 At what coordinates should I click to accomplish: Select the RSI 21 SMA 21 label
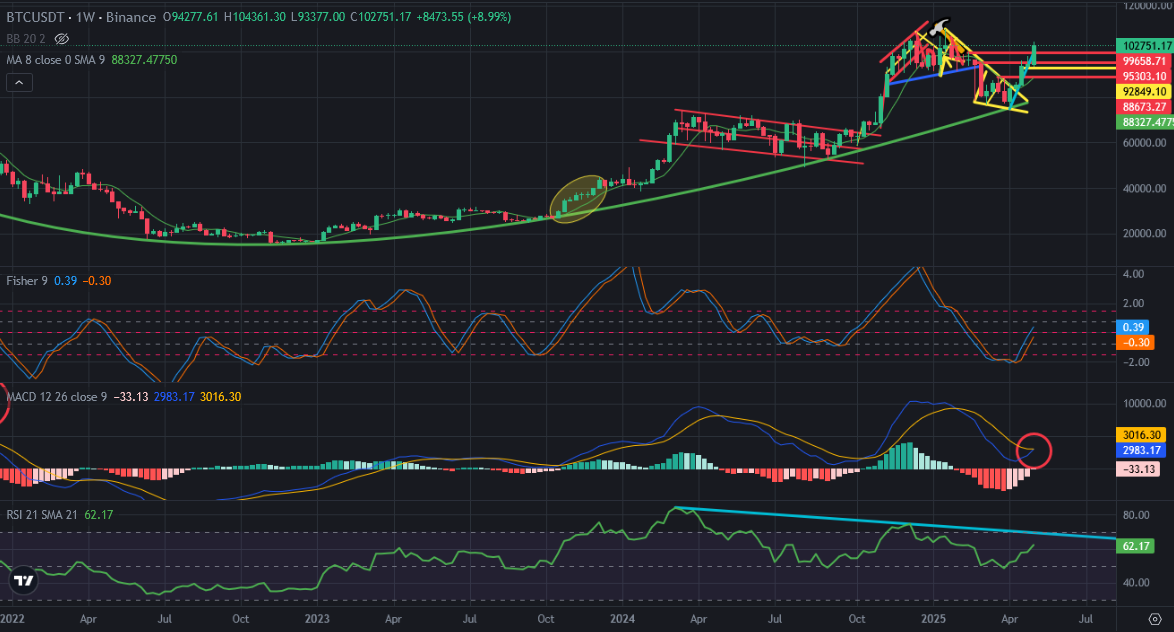point(42,515)
